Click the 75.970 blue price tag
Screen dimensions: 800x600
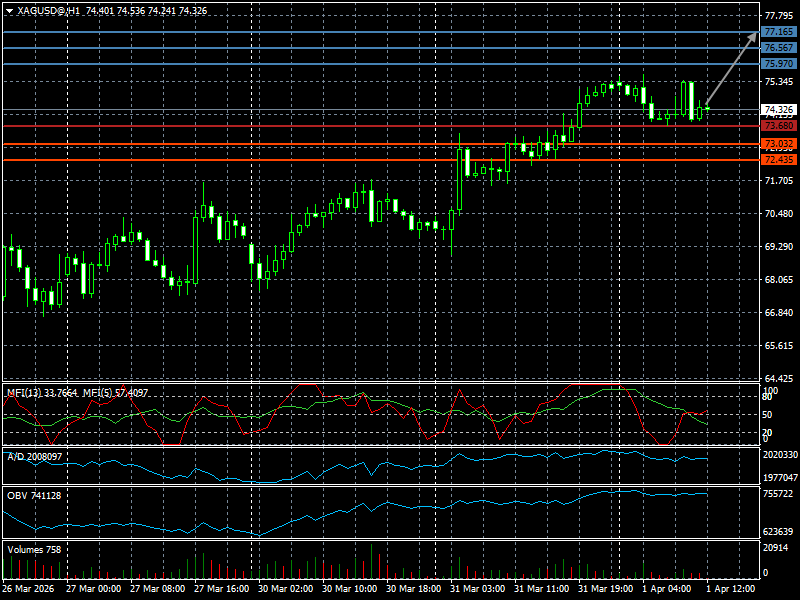pos(778,64)
